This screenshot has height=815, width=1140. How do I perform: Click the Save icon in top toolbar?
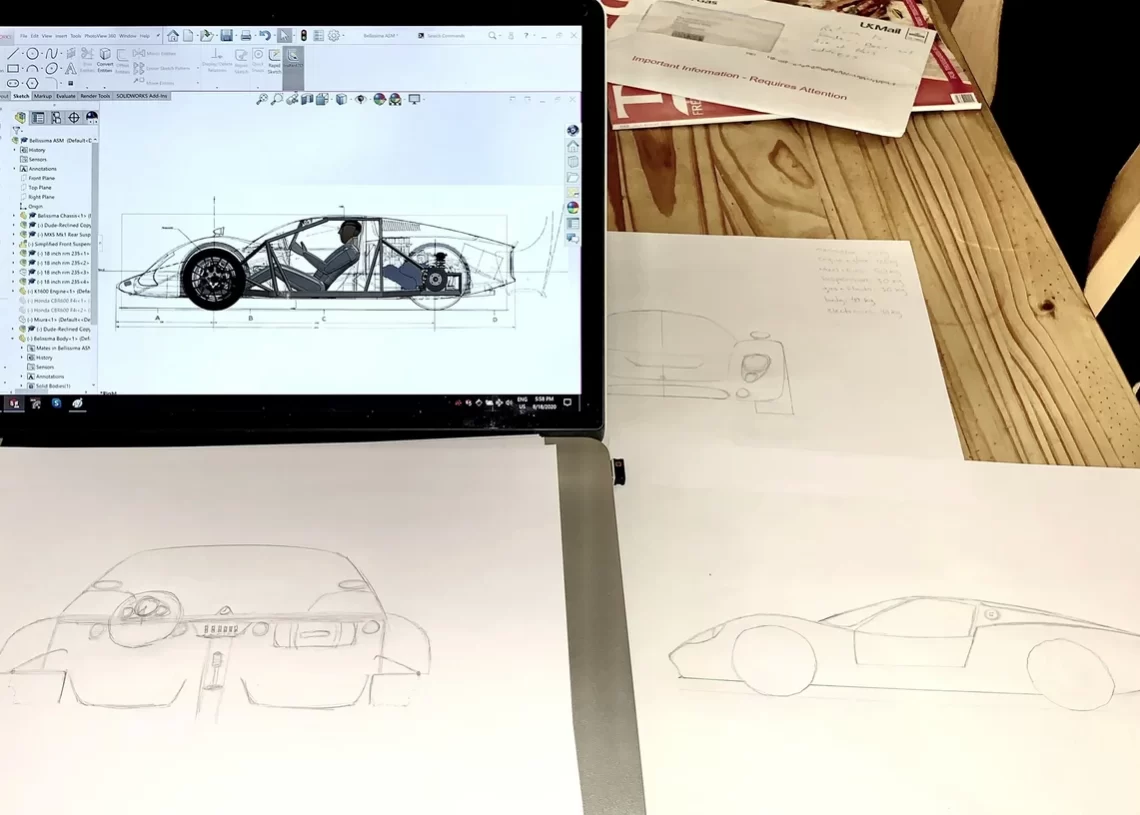pos(227,36)
